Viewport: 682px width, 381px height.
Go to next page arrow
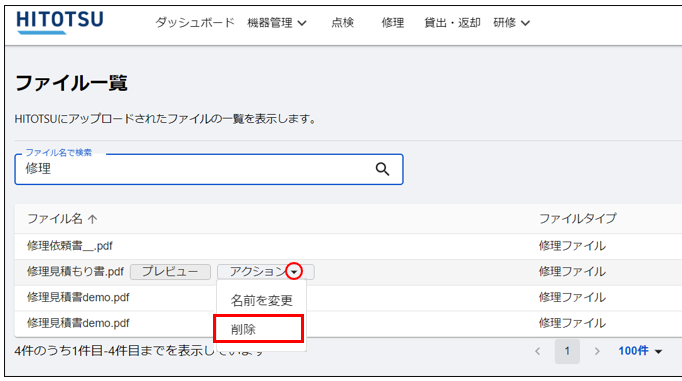click(x=597, y=351)
